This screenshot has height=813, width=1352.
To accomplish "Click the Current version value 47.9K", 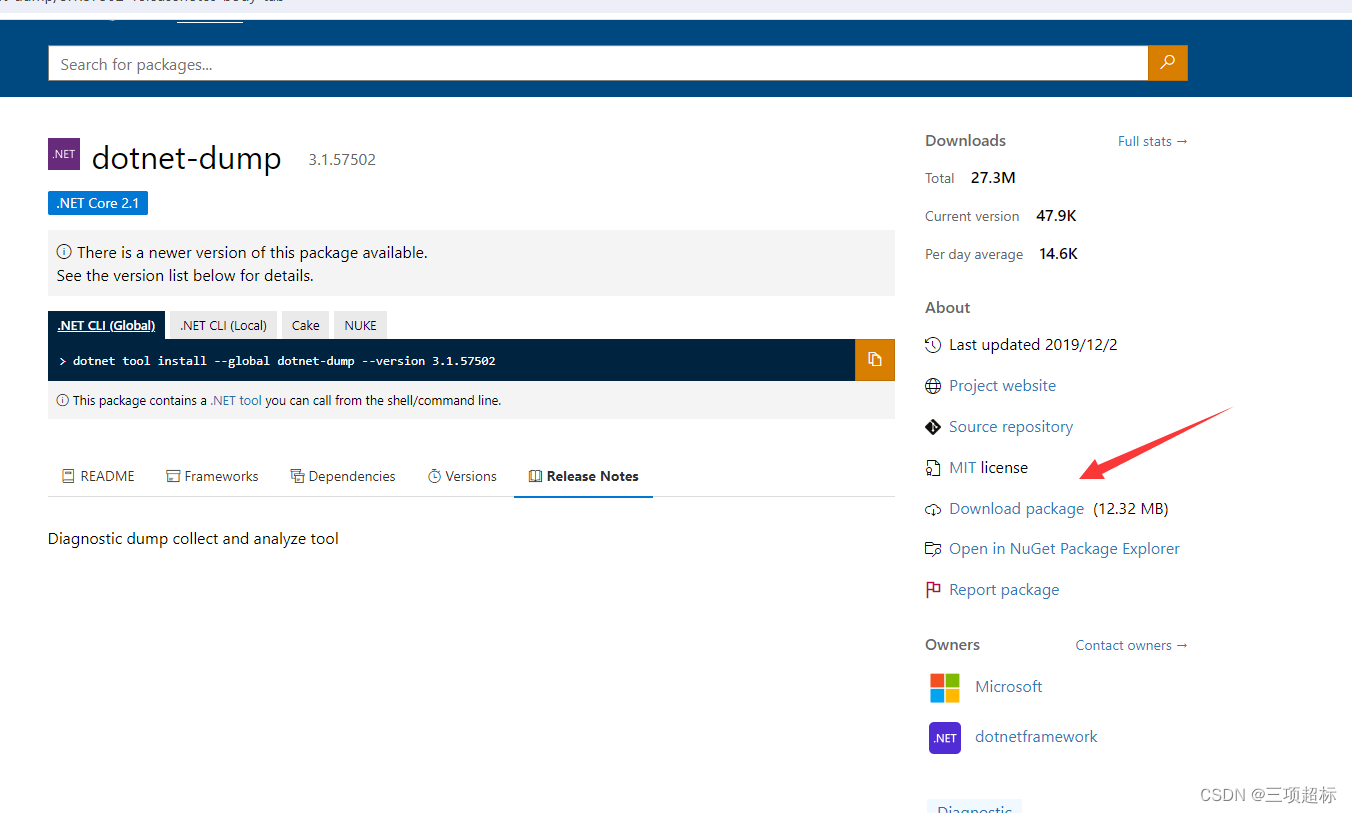I will (1056, 215).
